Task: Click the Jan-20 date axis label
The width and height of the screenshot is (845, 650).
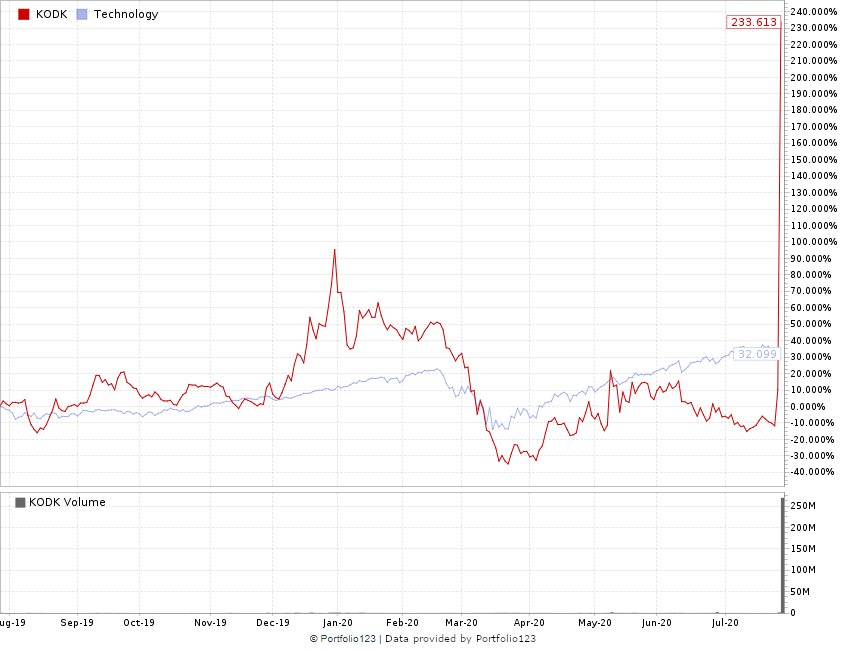Action: [x=337, y=623]
